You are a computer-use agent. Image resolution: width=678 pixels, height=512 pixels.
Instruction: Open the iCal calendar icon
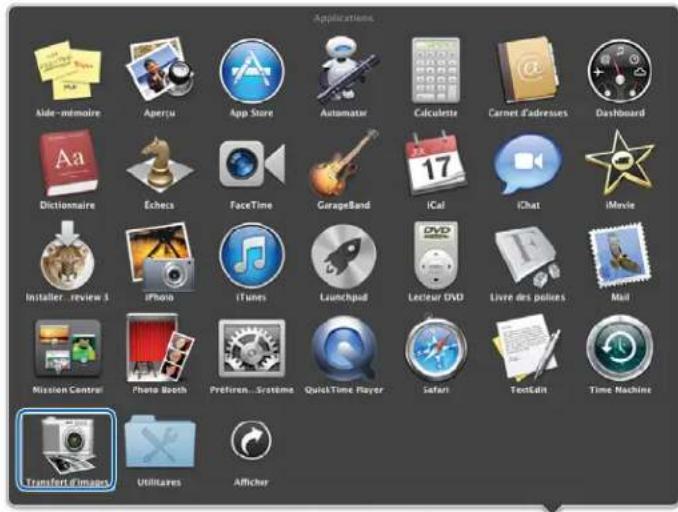(436, 163)
